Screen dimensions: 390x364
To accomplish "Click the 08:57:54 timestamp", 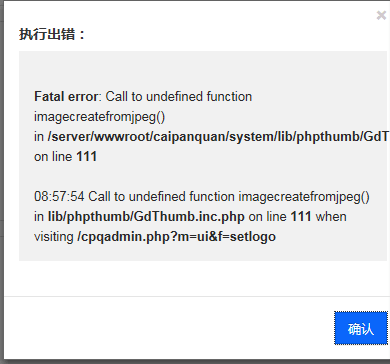I will (59, 197).
